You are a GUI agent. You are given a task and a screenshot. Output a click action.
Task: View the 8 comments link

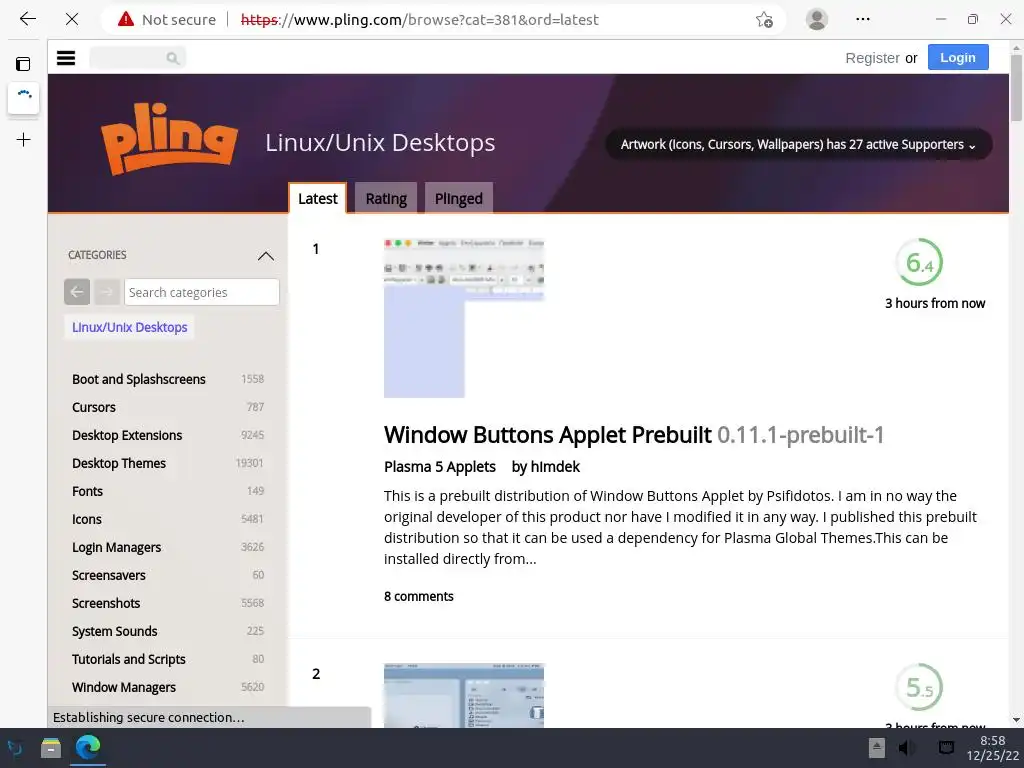pyautogui.click(x=419, y=596)
